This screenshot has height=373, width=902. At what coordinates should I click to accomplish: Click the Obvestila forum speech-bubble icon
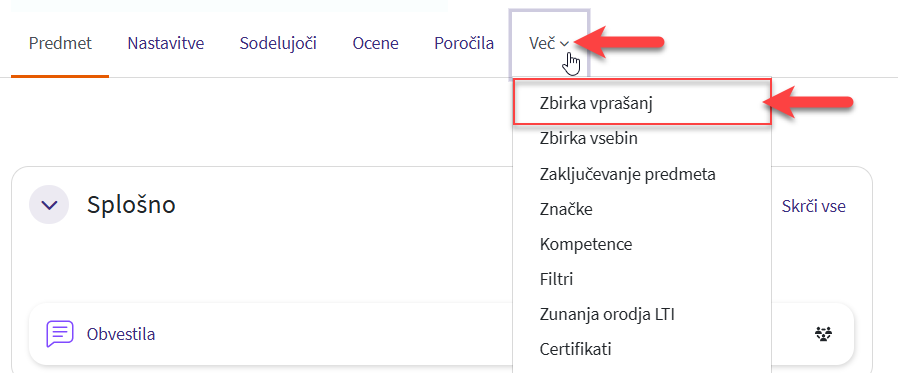[60, 334]
